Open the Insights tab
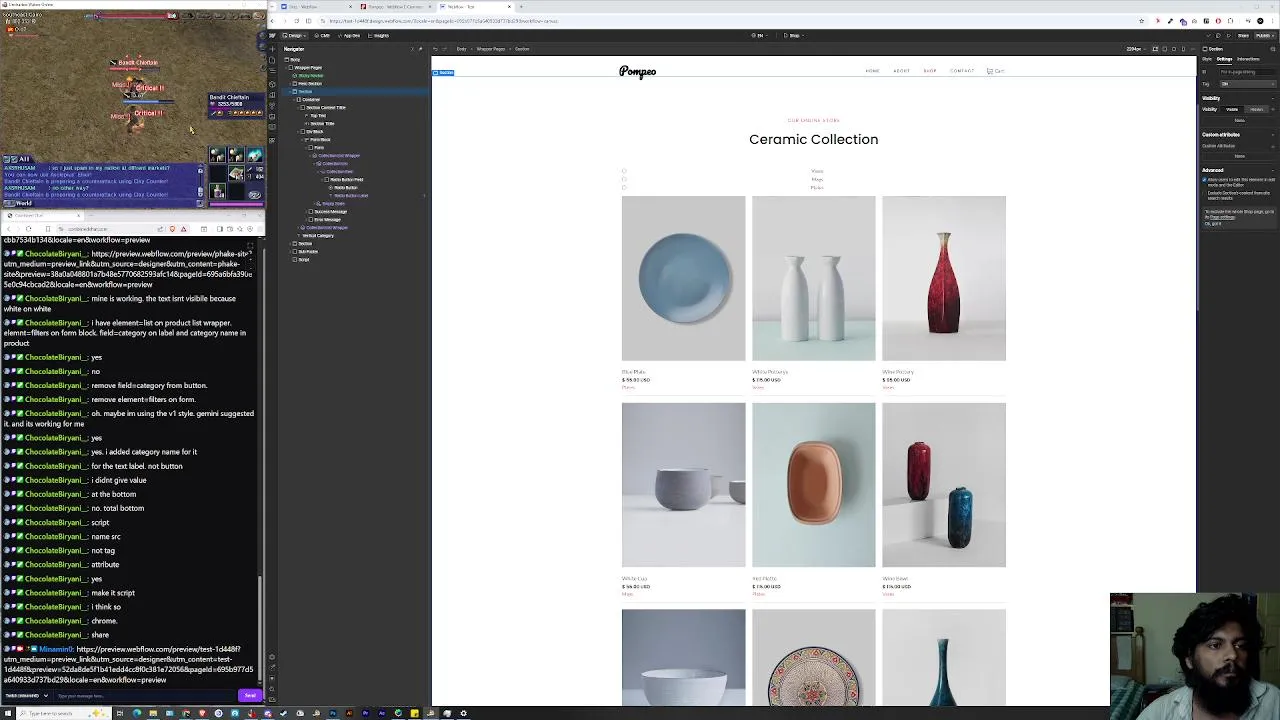The width and height of the screenshot is (1280, 720). [380, 36]
